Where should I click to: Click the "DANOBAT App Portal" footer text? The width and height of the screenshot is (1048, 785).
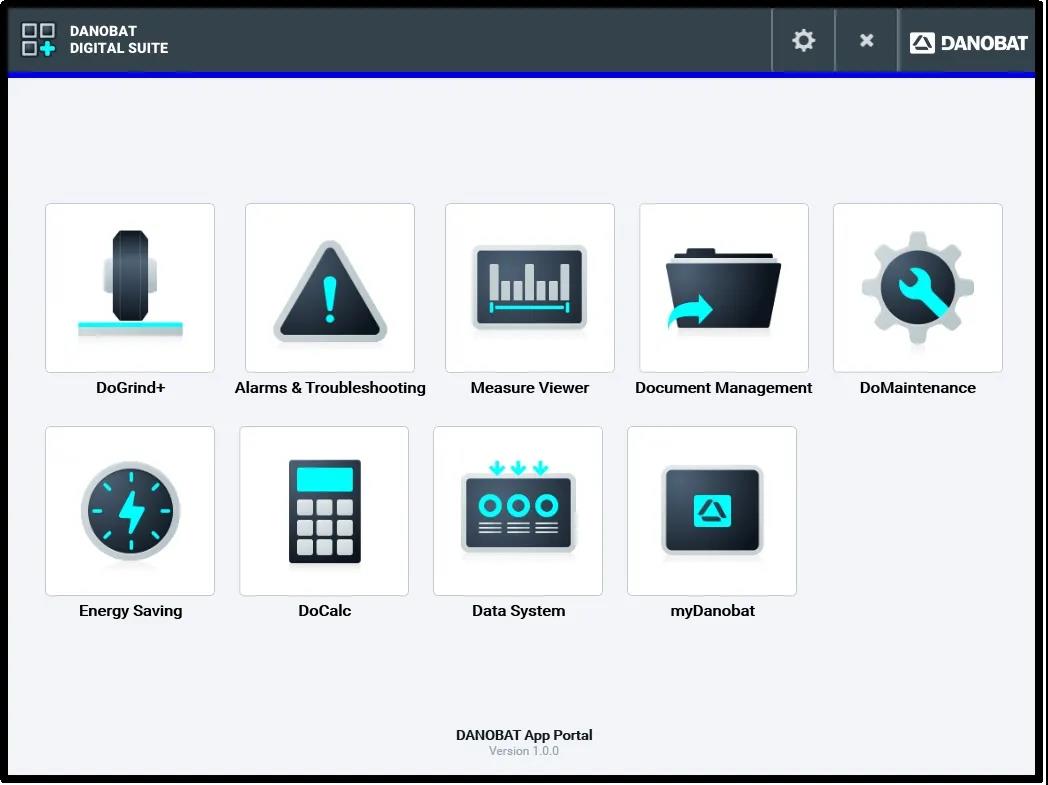tap(524, 735)
